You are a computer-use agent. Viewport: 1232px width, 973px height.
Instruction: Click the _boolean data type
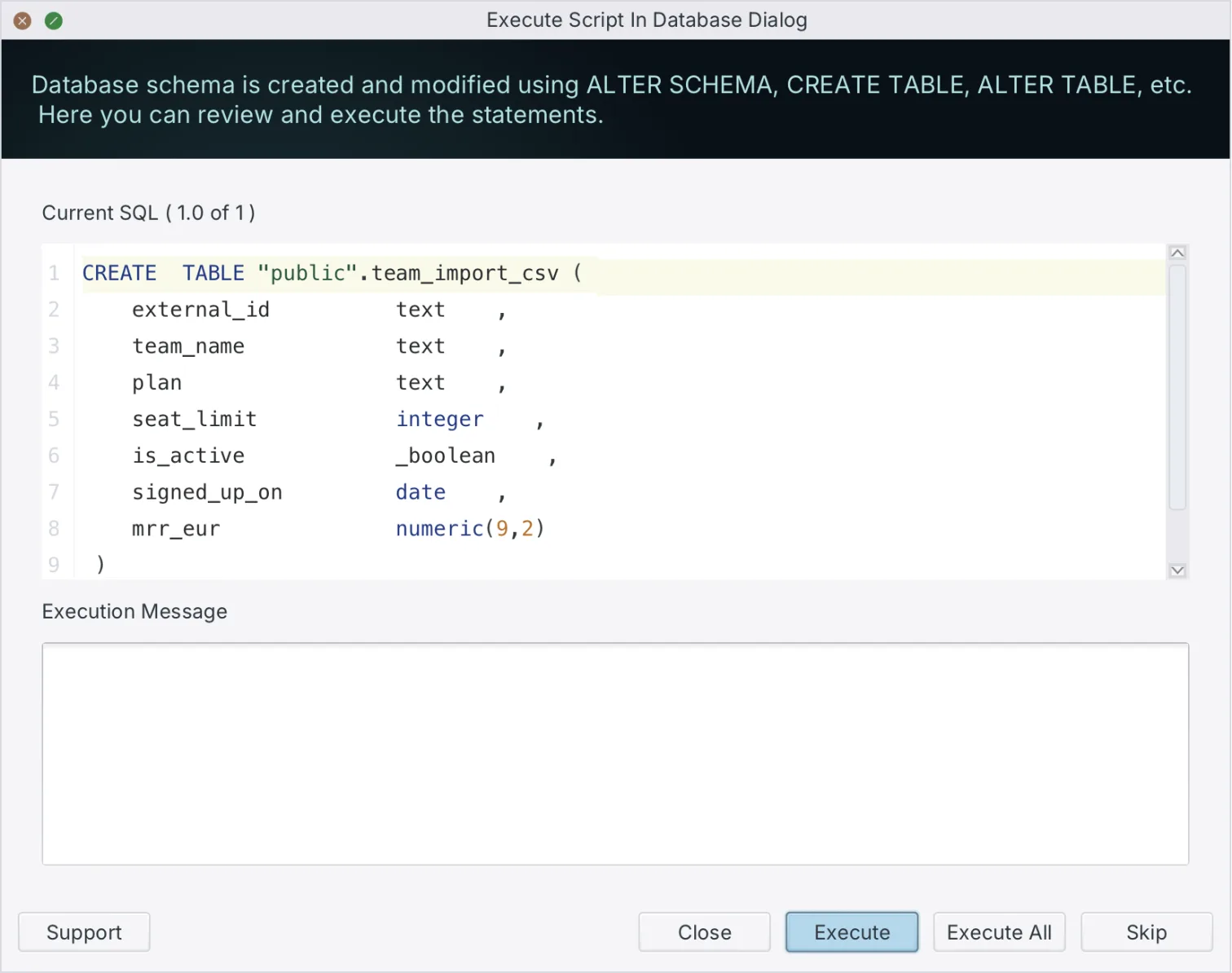coord(446,456)
